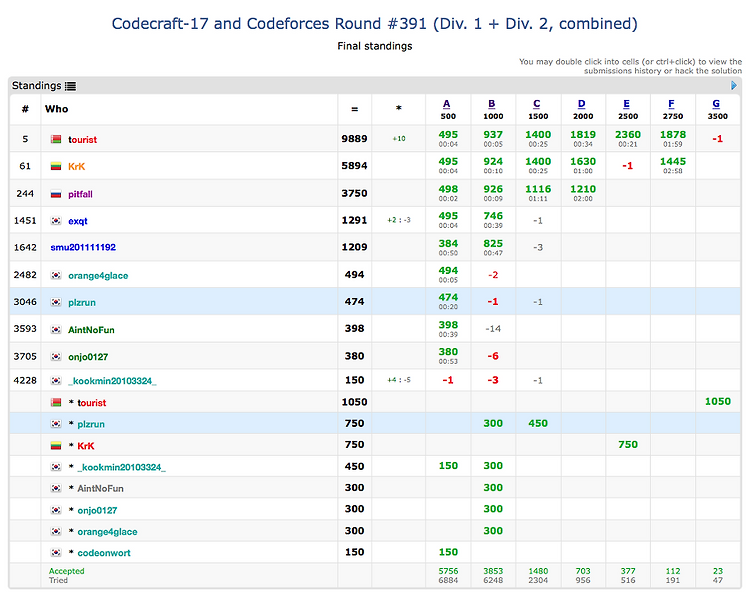Click problem D accepted count 703
This screenshot has height=600, width=750.
click(583, 571)
